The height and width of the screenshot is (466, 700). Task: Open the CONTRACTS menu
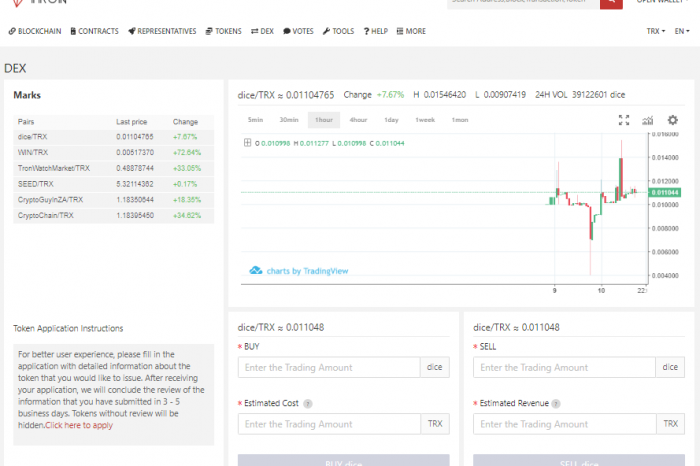click(94, 31)
